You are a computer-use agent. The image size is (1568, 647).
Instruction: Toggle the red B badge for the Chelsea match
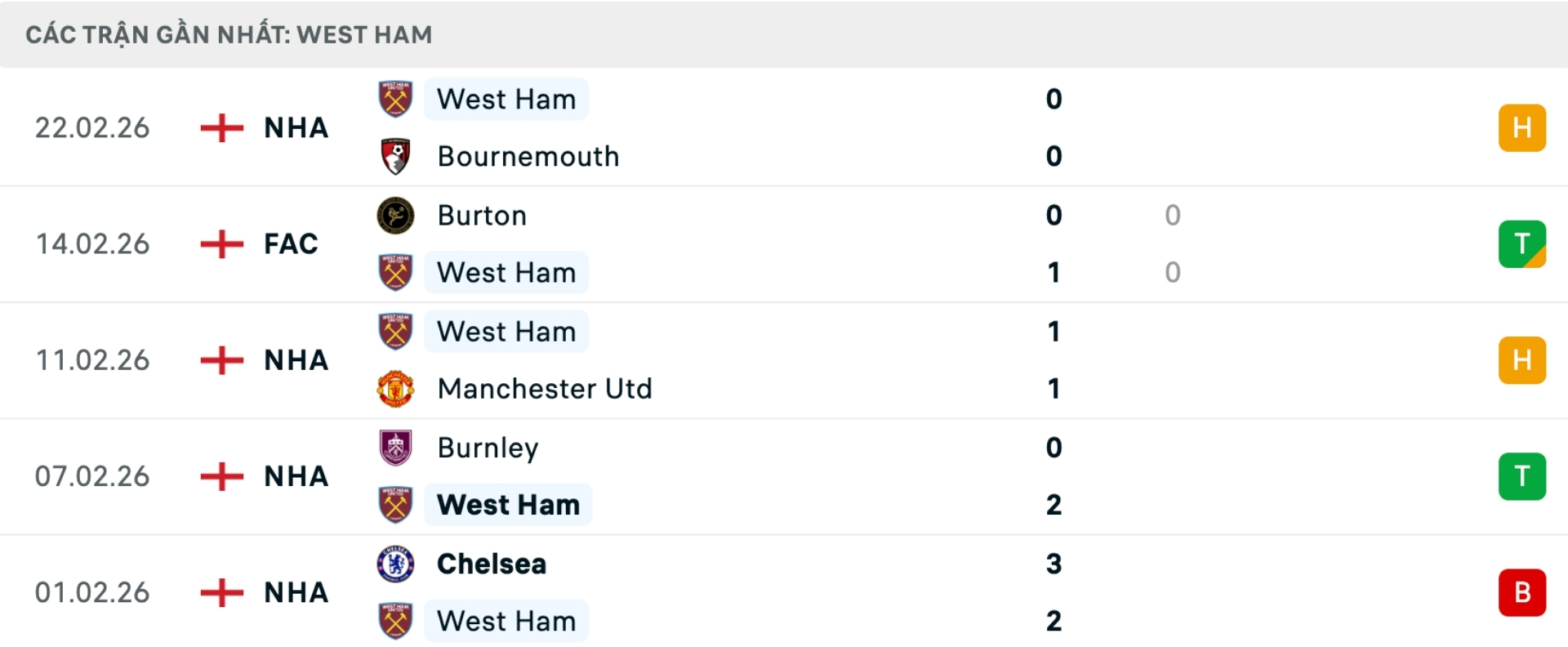pyautogui.click(x=1521, y=592)
